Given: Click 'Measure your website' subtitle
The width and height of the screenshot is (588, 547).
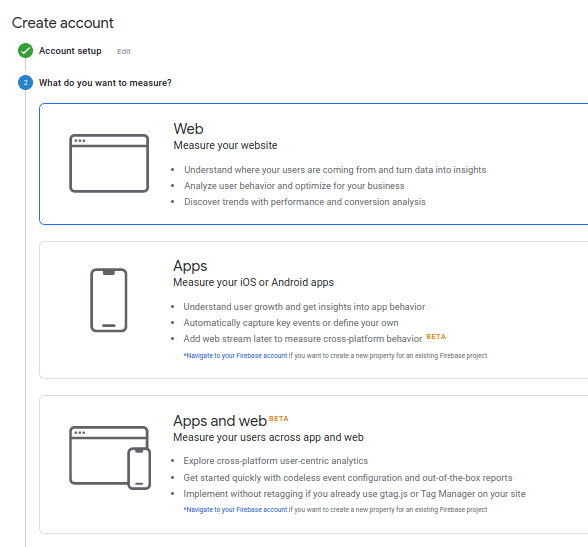Looking at the screenshot, I should coord(225,145).
